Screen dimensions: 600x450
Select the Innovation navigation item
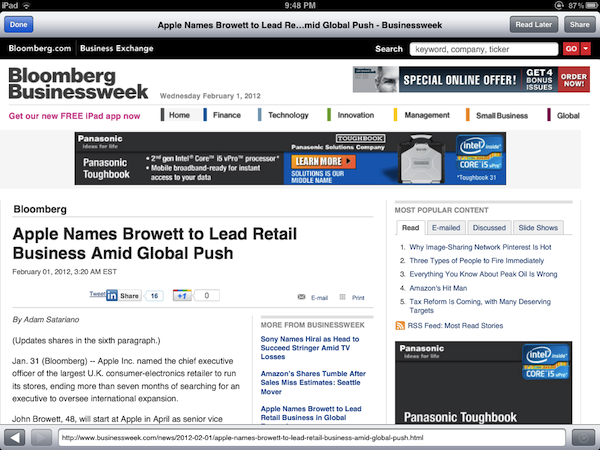355,115
